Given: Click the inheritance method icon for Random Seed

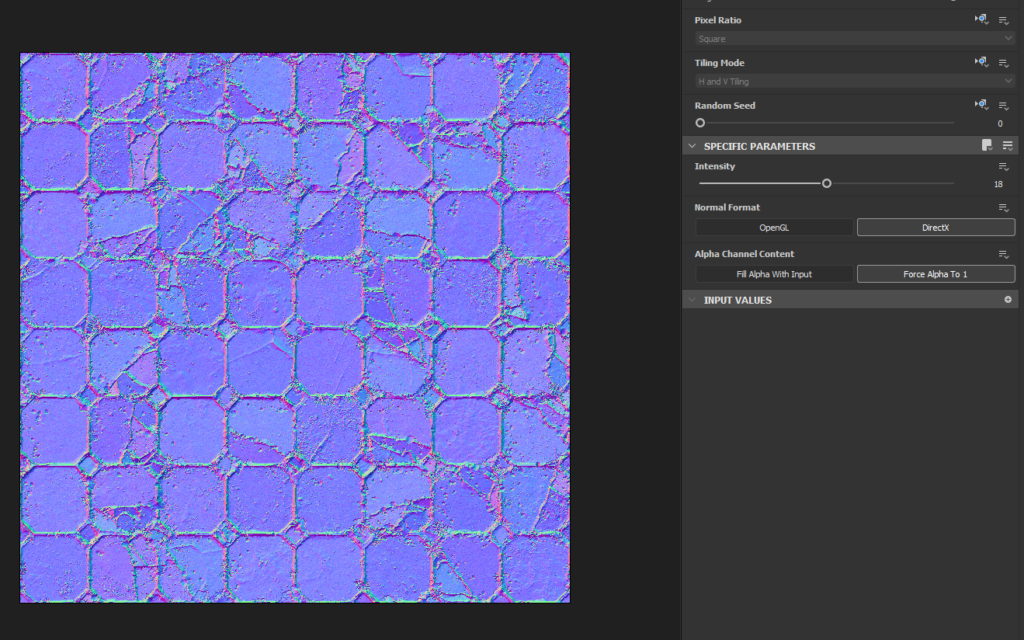Looking at the screenshot, I should tap(981, 105).
